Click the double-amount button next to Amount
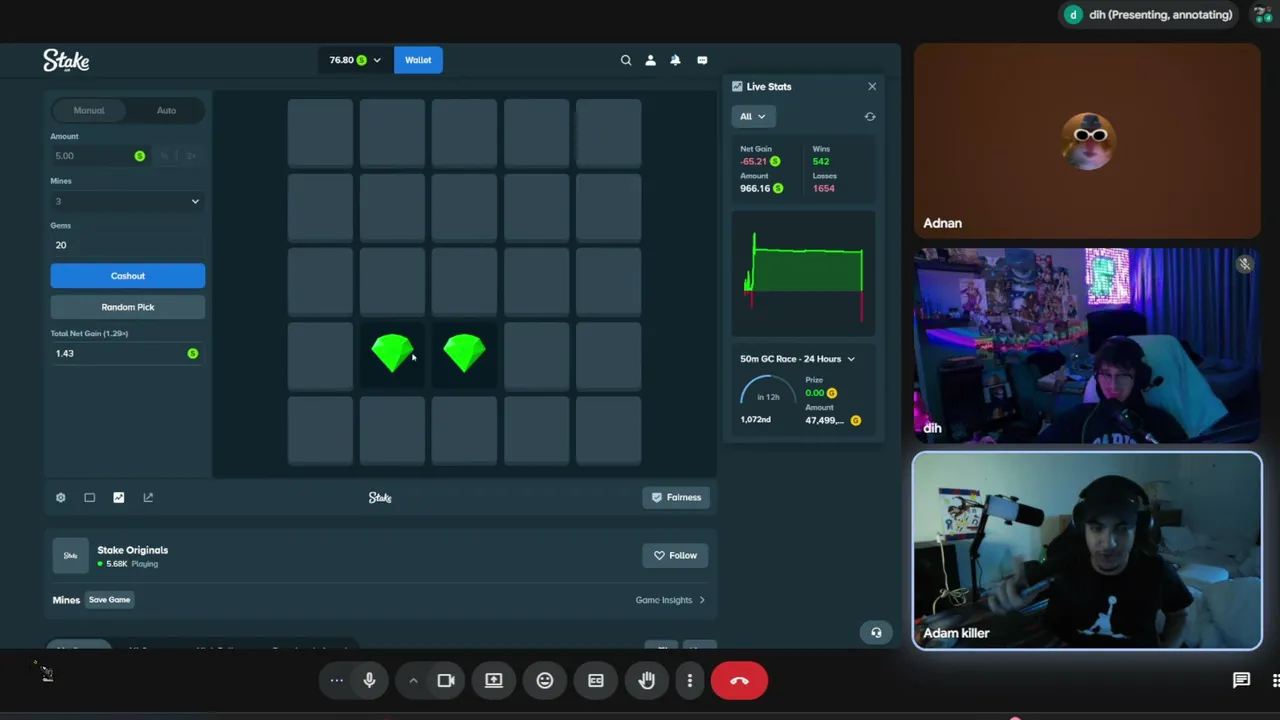This screenshot has height=720, width=1280. (191, 156)
